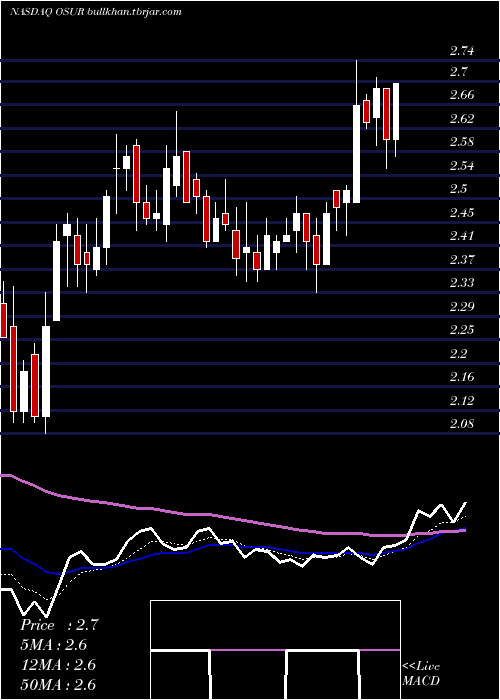500x700 pixels.
Task: Click the 'Price : 2.7' readout
Action: [x=59, y=625]
